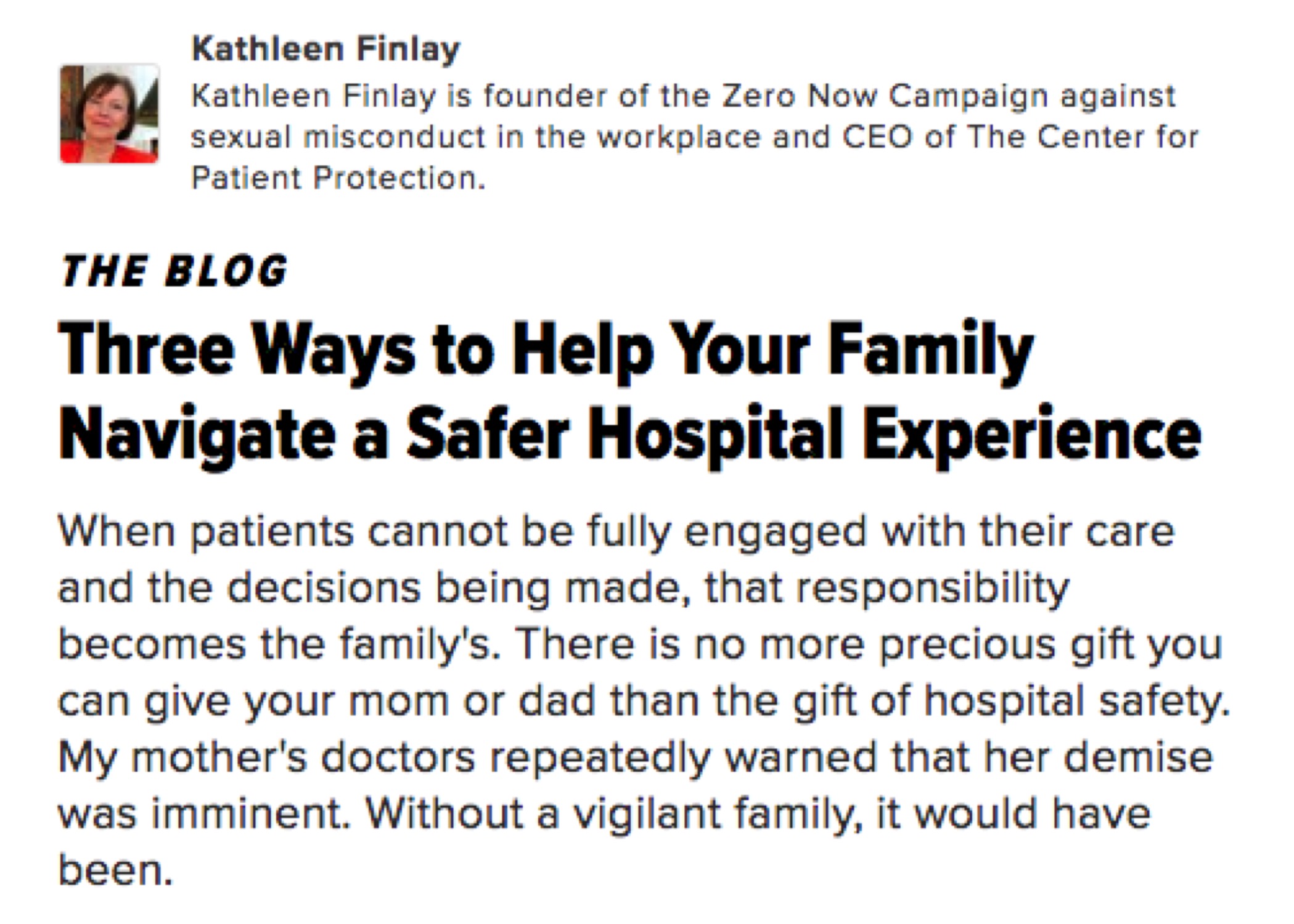
Task: Click the final word 'been.' in paragraph
Action: pos(115,871)
